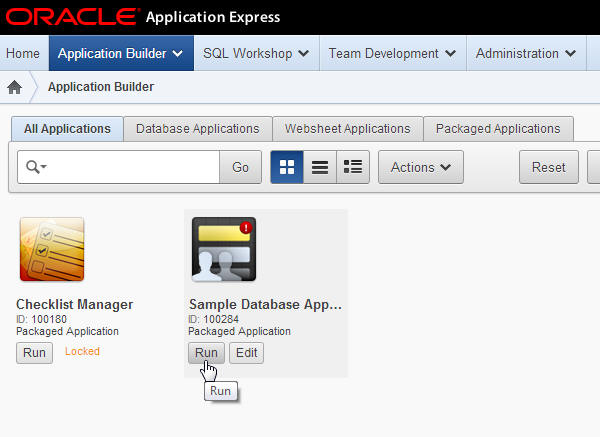
Task: Edit the Sample Database Application
Action: pyautogui.click(x=246, y=352)
